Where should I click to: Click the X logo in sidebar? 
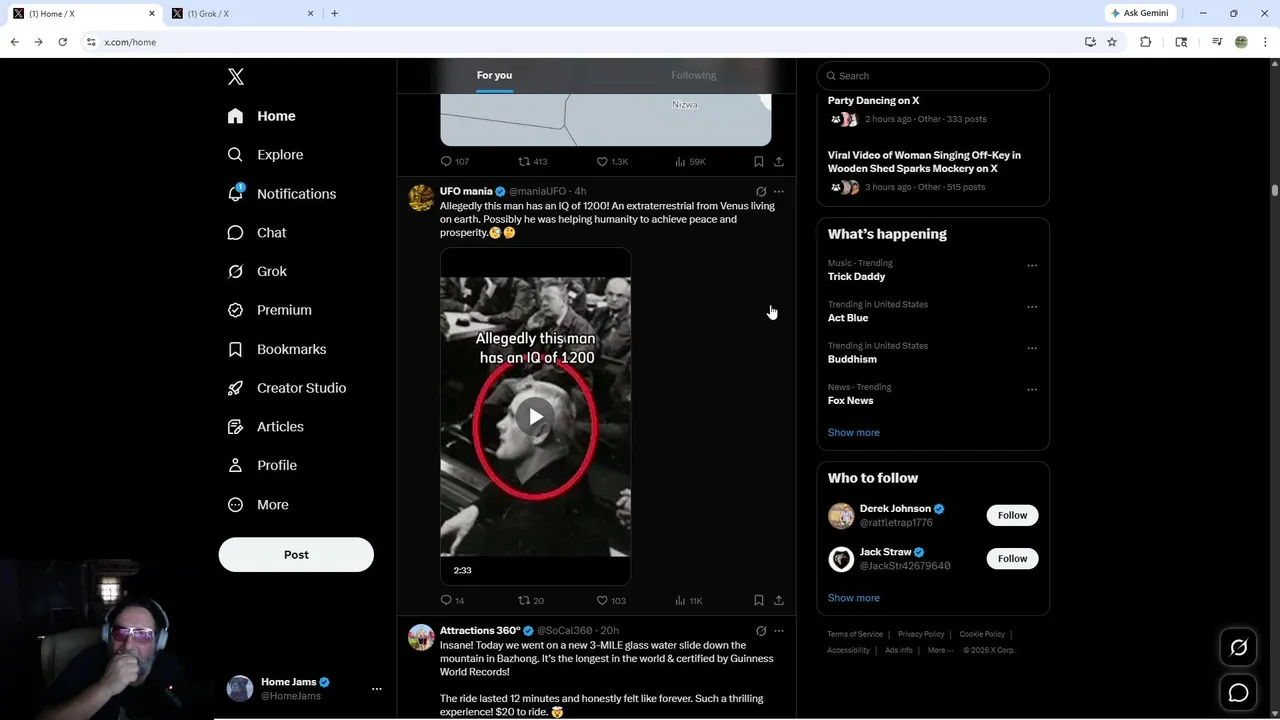[x=236, y=77]
